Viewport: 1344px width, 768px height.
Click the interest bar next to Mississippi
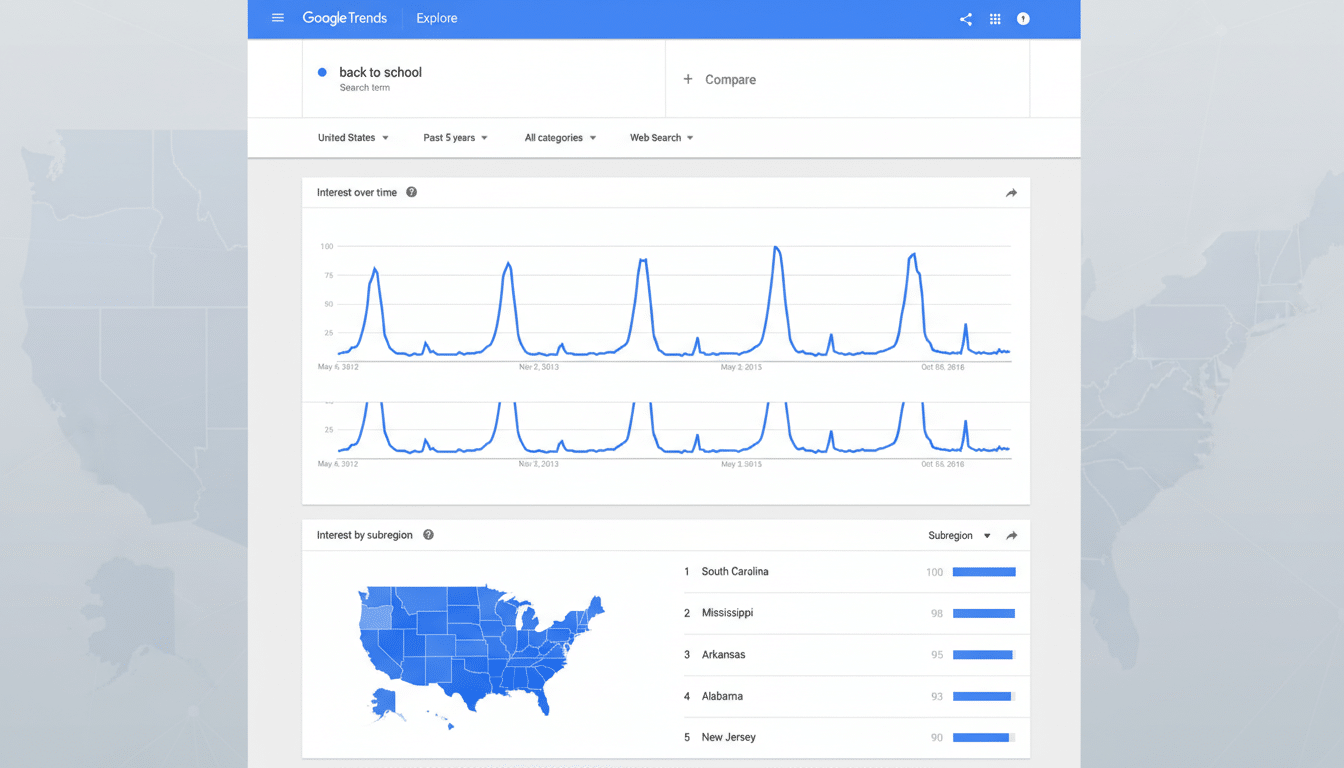click(x=983, y=613)
